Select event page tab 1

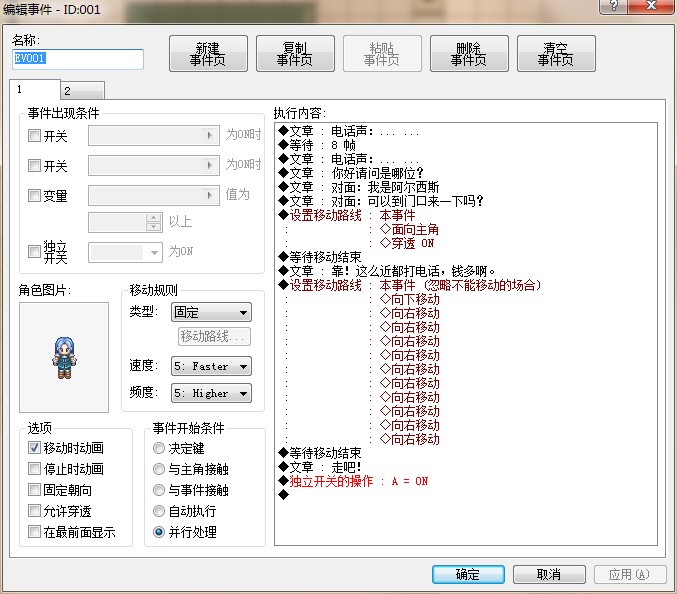(35, 89)
